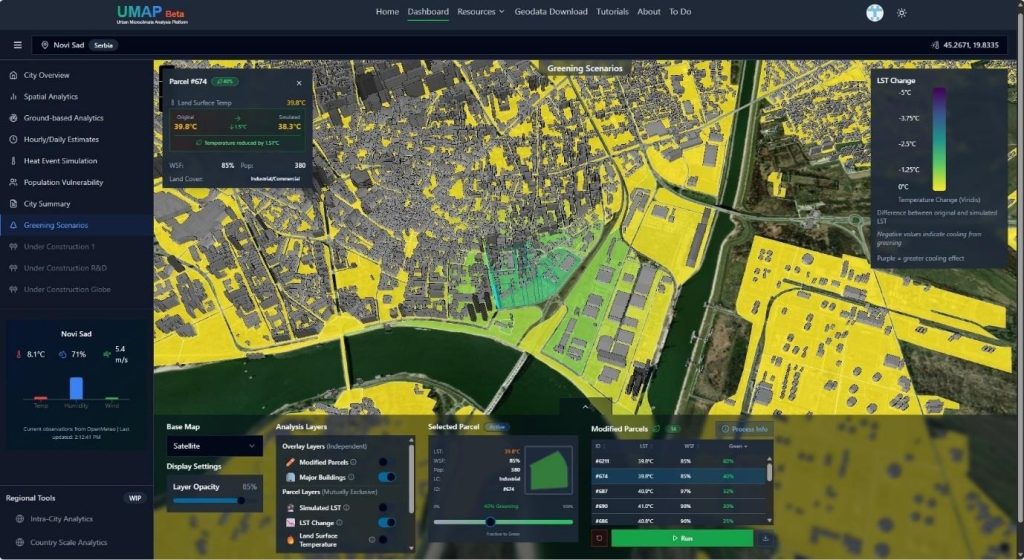Close the Parcel #674 popup
Image resolution: width=1024 pixels, height=560 pixels.
(299, 83)
